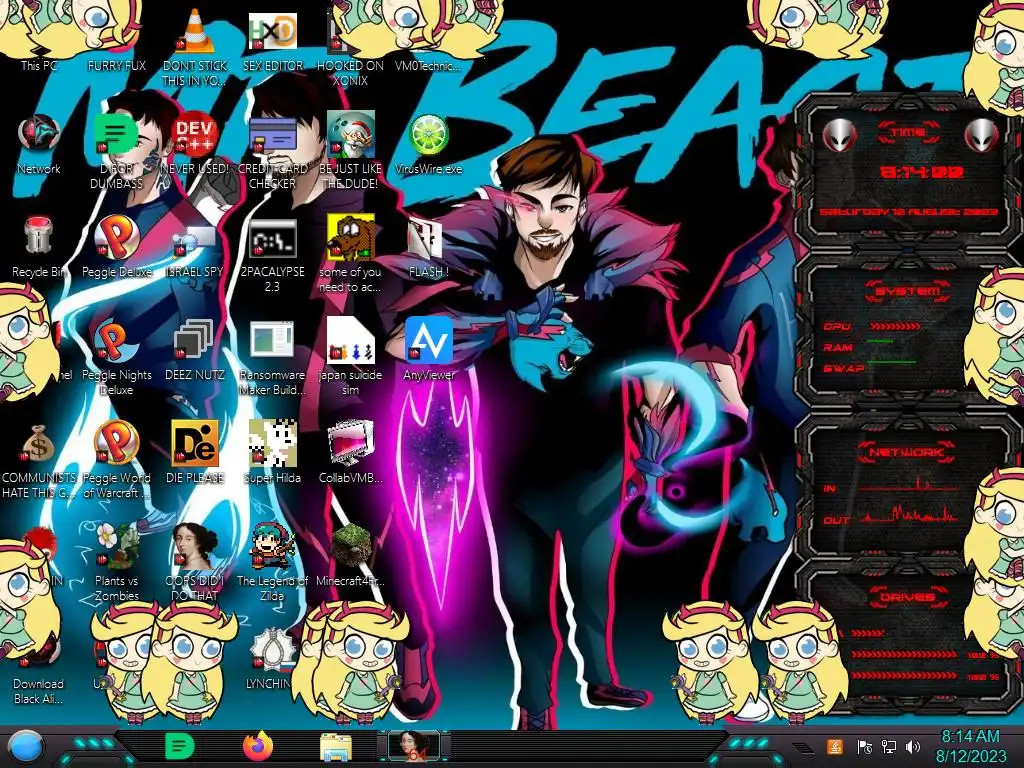Open the BE JUST LIKE THE DUDE shortcut
The image size is (1024, 768).
tap(350, 152)
